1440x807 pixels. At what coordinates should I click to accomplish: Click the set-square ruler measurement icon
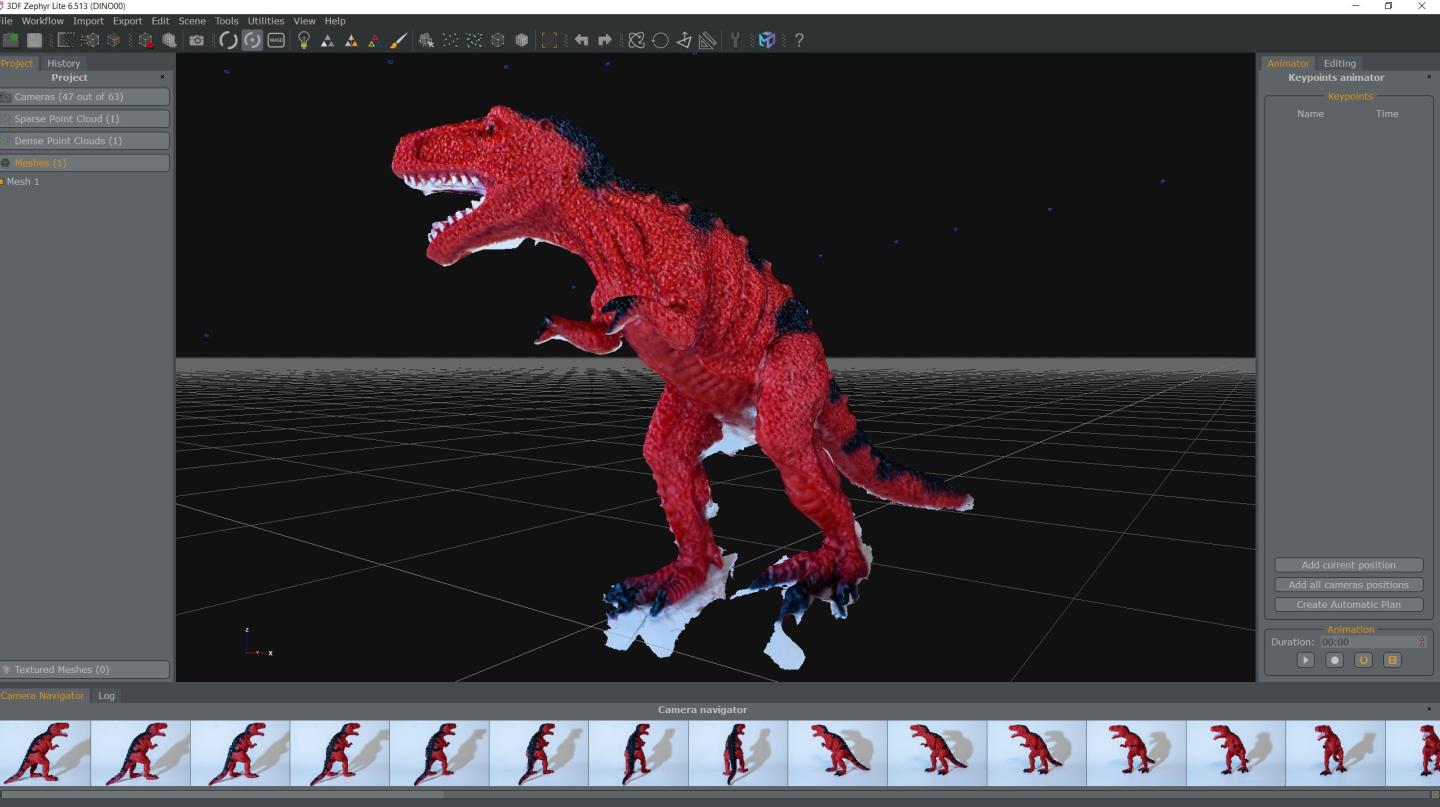[708, 40]
